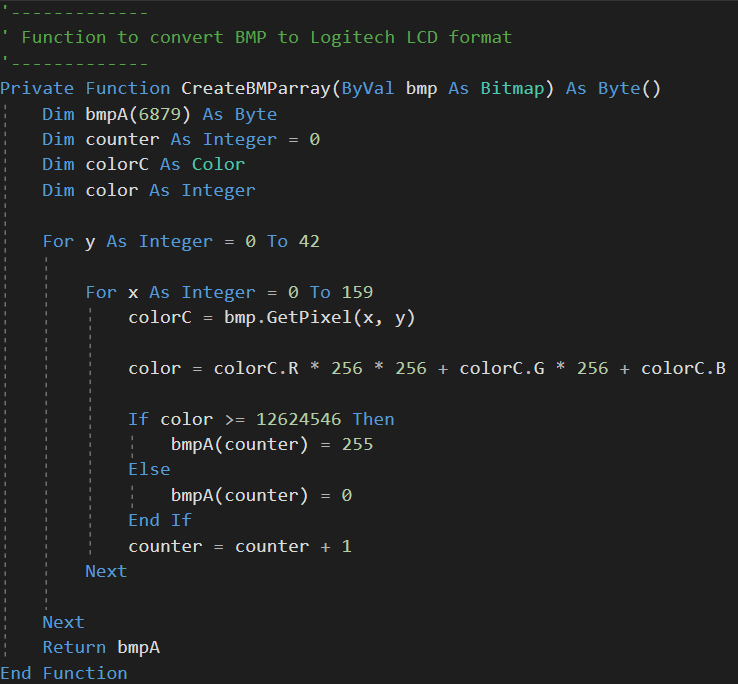
Task: Click the function name CreateBMParray
Action: coord(256,89)
